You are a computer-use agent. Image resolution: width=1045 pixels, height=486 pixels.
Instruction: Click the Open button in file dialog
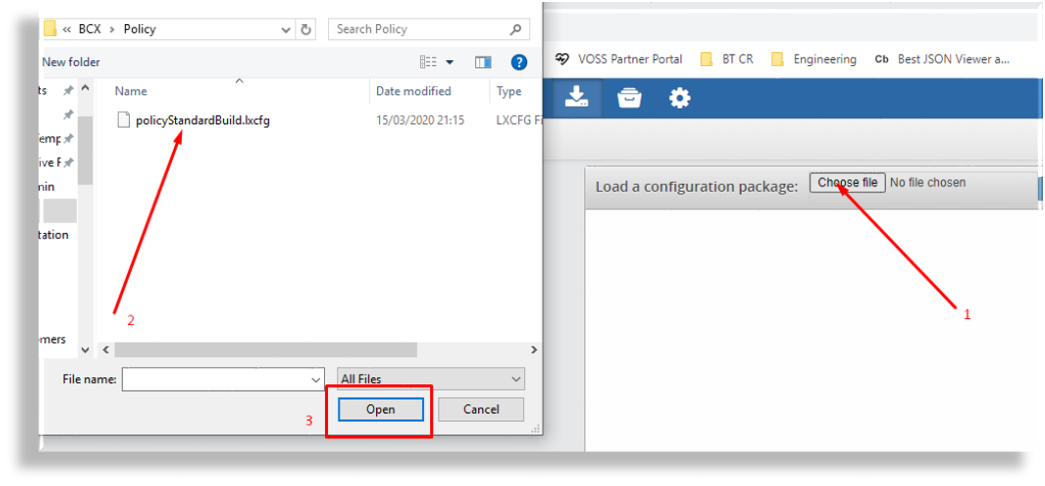coord(380,409)
